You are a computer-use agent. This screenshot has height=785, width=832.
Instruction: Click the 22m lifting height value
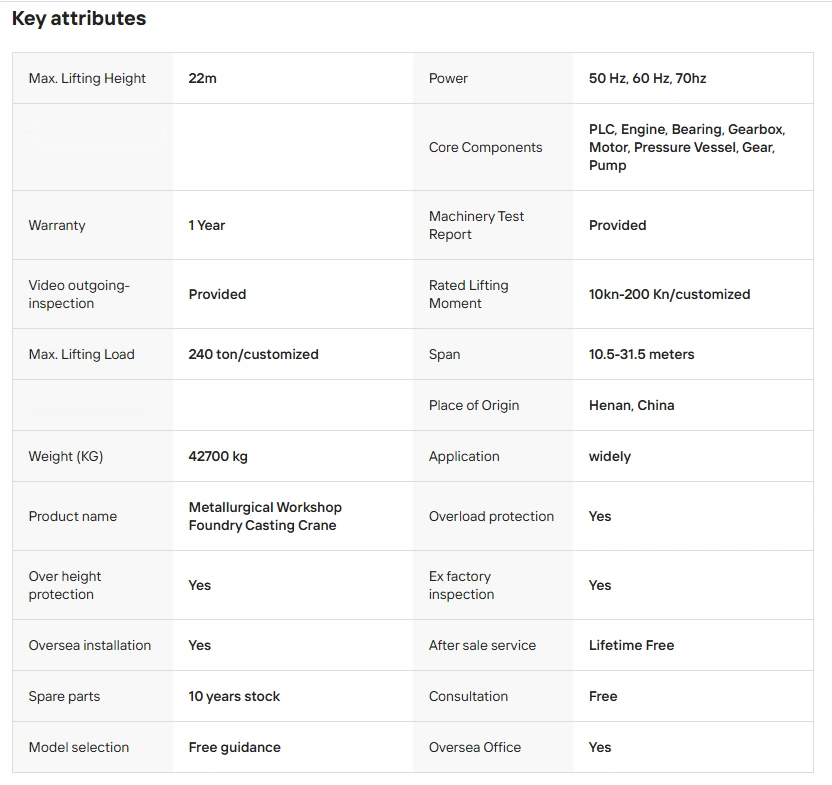202,78
